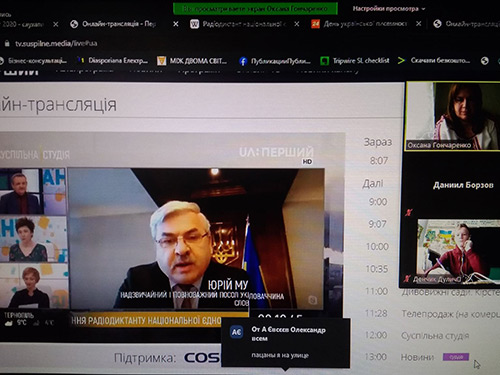Select the 12:00 Суспільна студія schedule entry

pos(417,335)
